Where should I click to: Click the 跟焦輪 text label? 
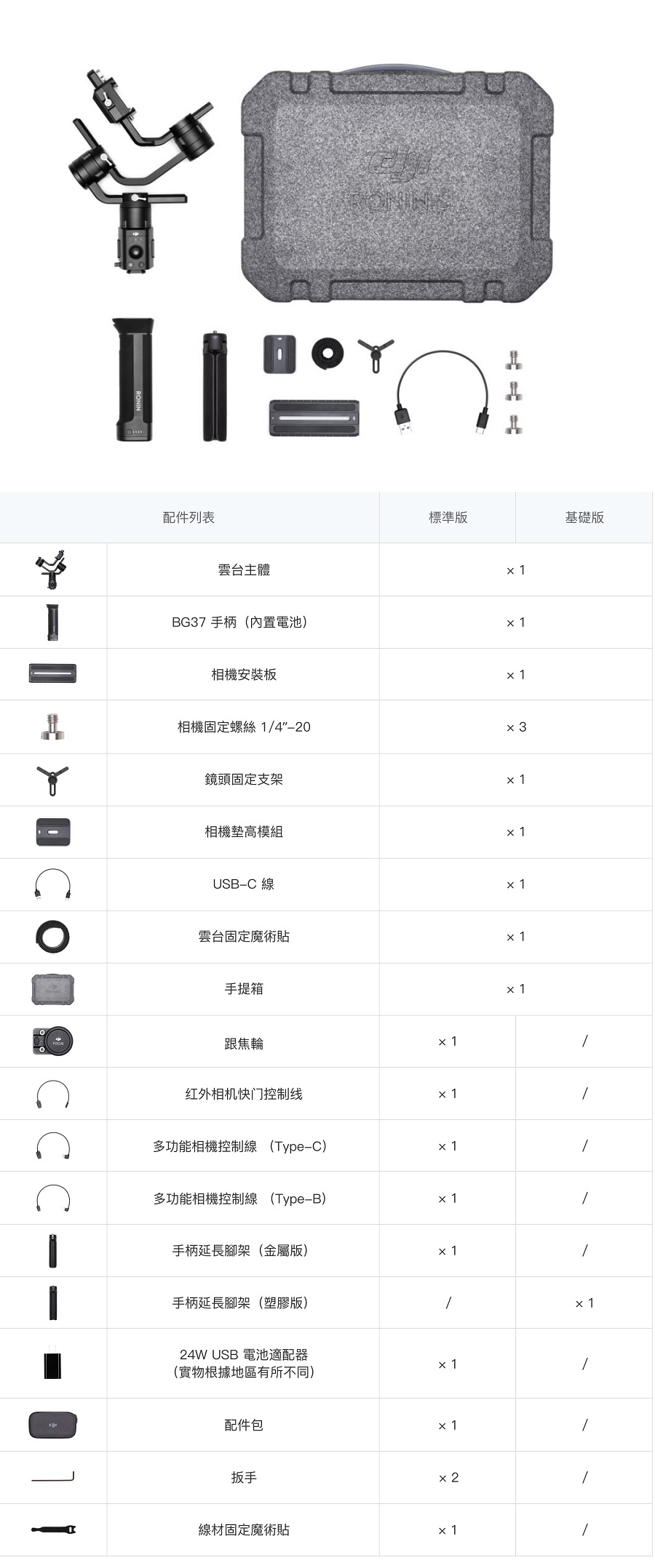click(x=243, y=1044)
